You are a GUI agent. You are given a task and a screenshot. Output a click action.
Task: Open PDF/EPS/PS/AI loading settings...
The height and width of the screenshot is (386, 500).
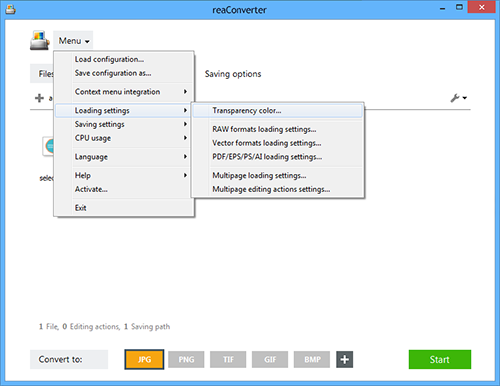point(278,156)
